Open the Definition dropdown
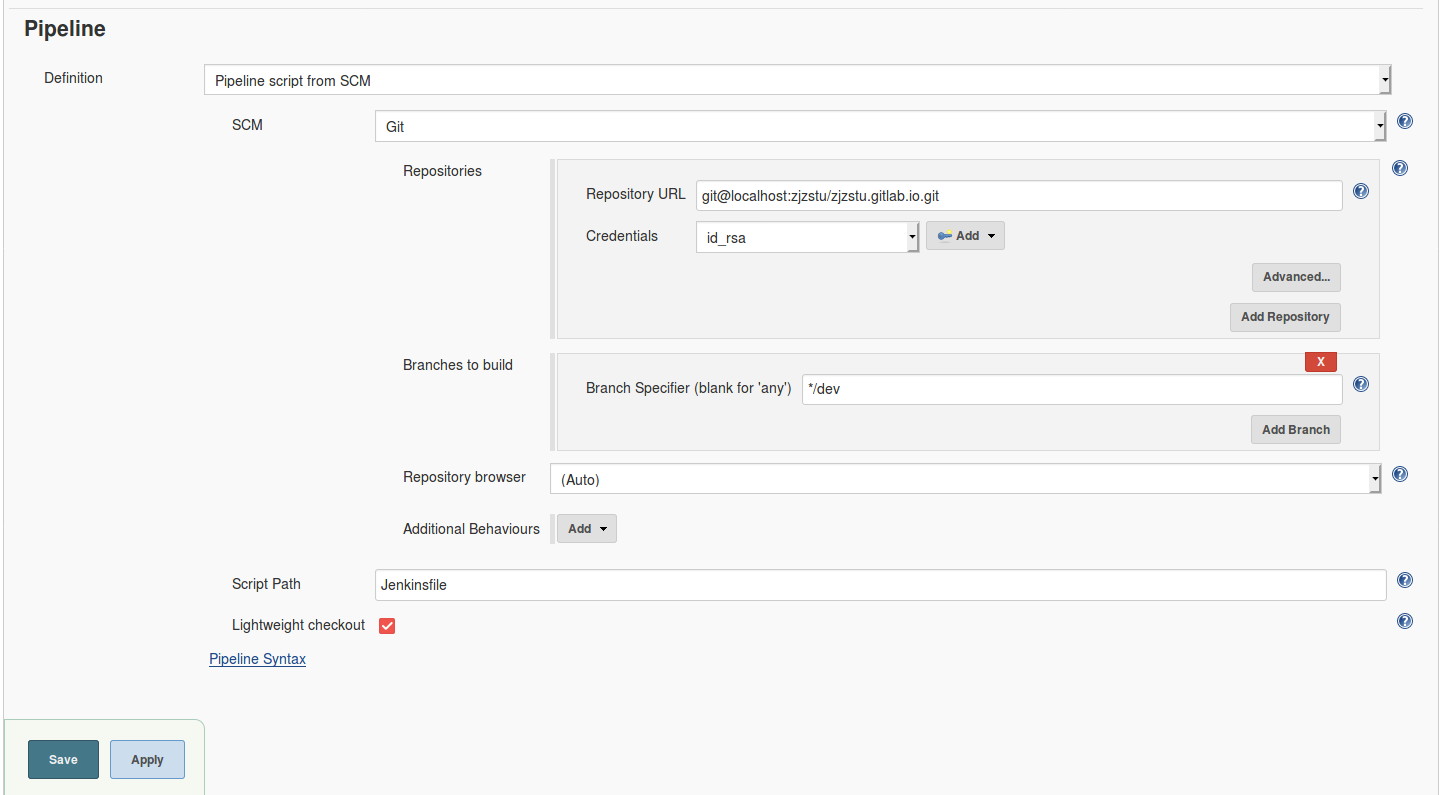 coord(797,80)
